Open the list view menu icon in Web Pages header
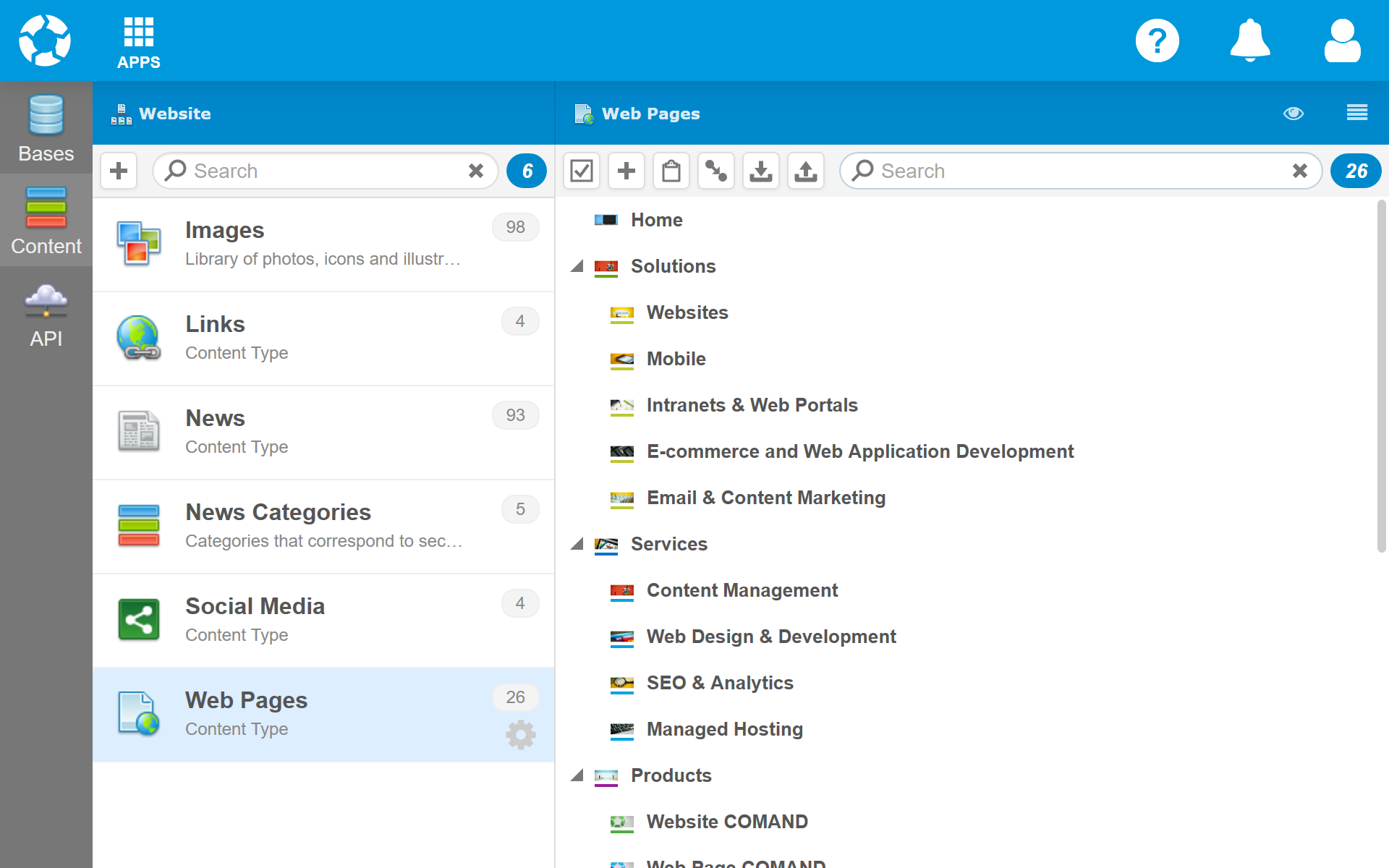This screenshot has width=1389, height=868. [x=1357, y=113]
